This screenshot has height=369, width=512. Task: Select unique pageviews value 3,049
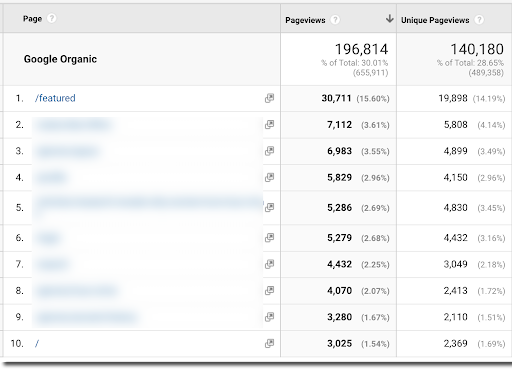pos(455,264)
